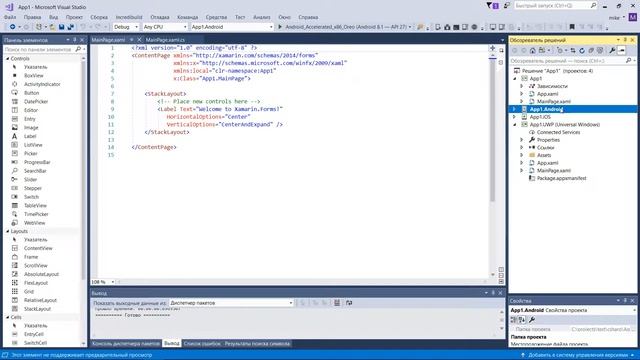Click the split editor plus icon
640x360 pixels.
[x=492, y=48]
